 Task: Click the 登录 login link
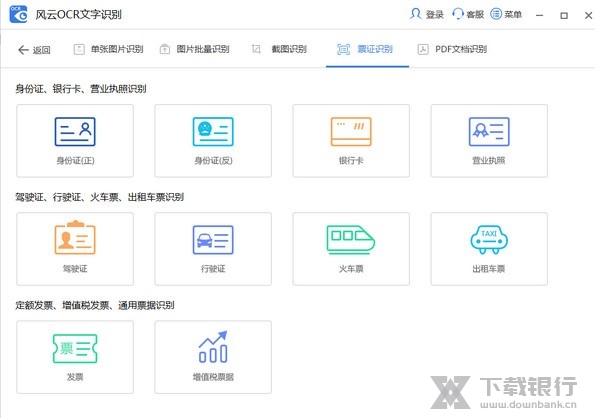434,14
